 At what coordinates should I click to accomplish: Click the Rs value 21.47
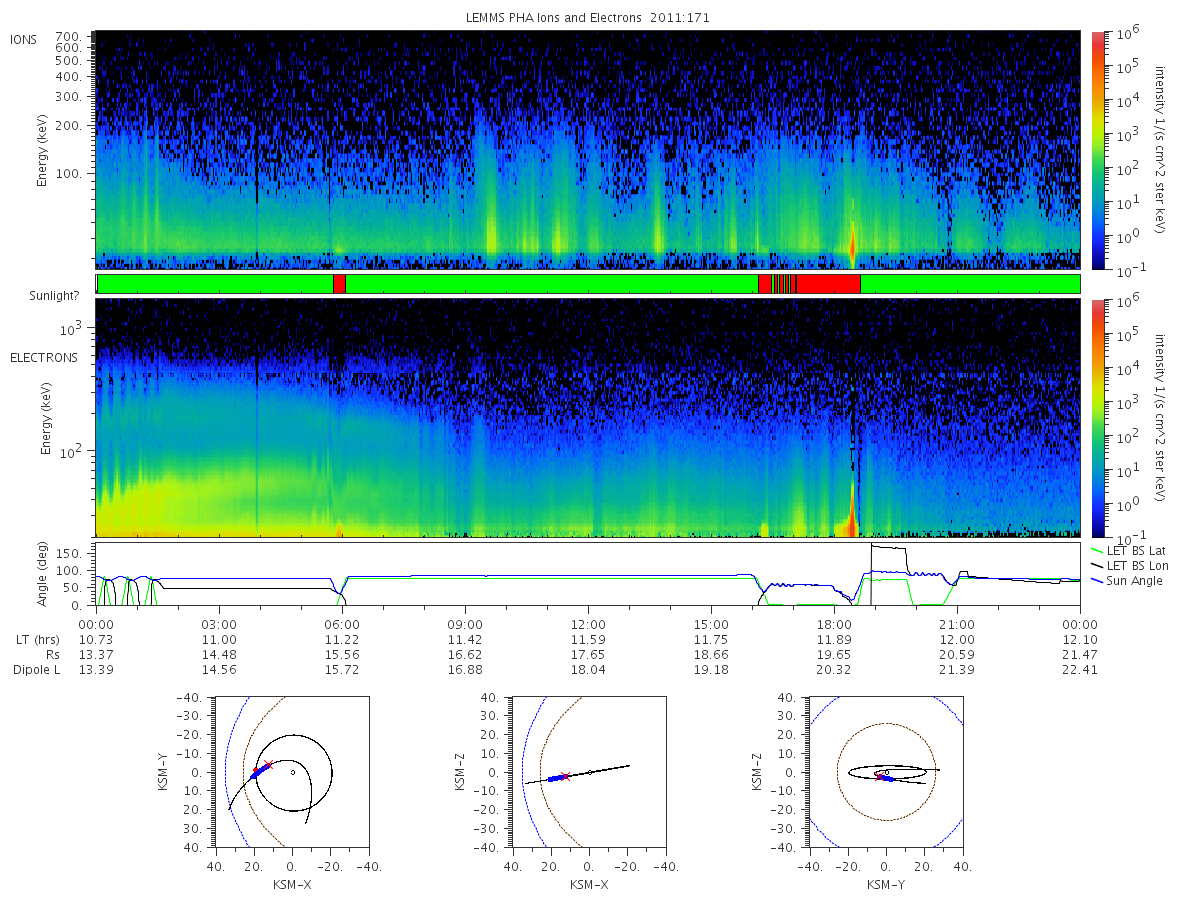pos(1080,654)
